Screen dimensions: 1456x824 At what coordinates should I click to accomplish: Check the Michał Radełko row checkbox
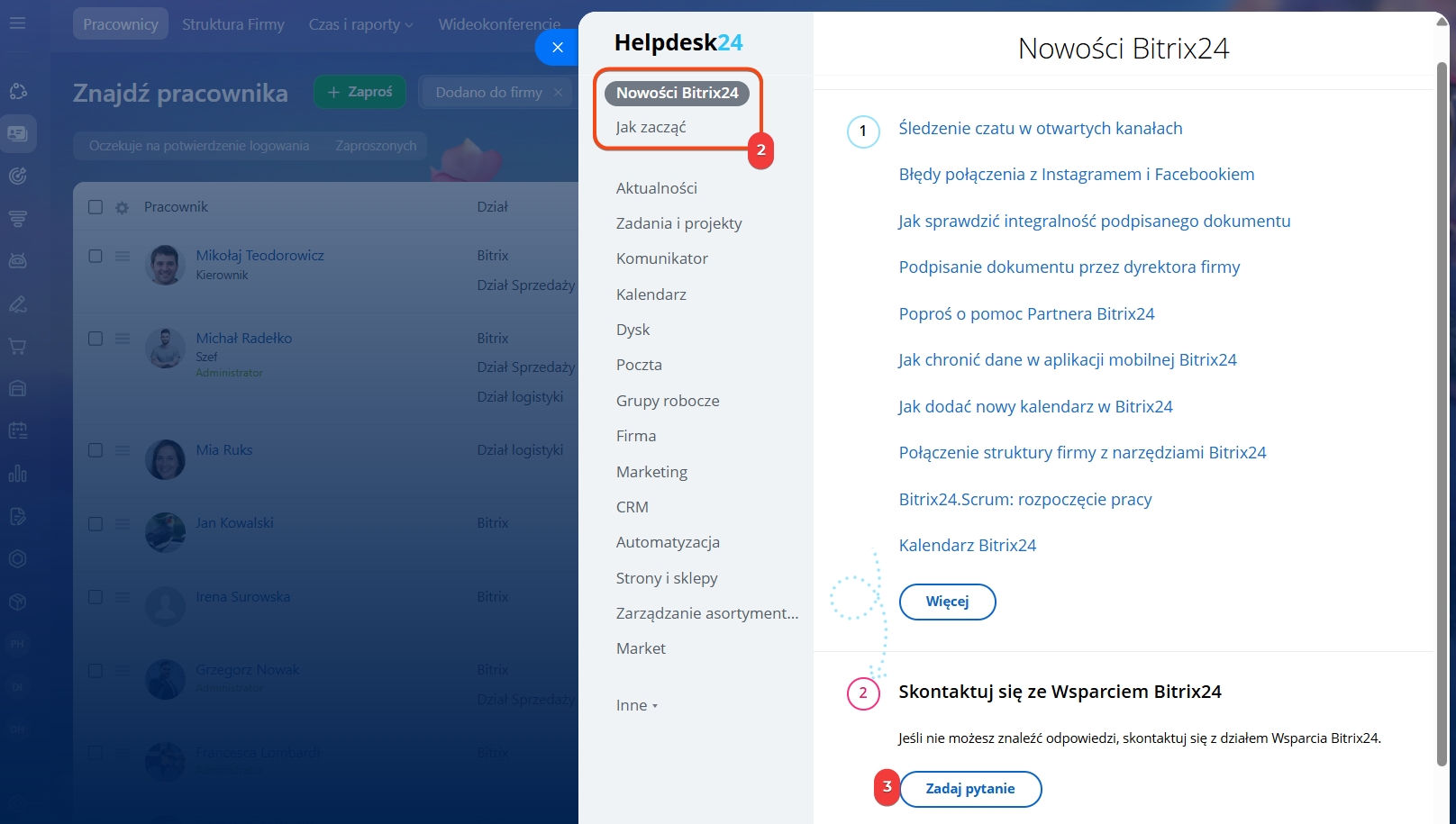(96, 339)
